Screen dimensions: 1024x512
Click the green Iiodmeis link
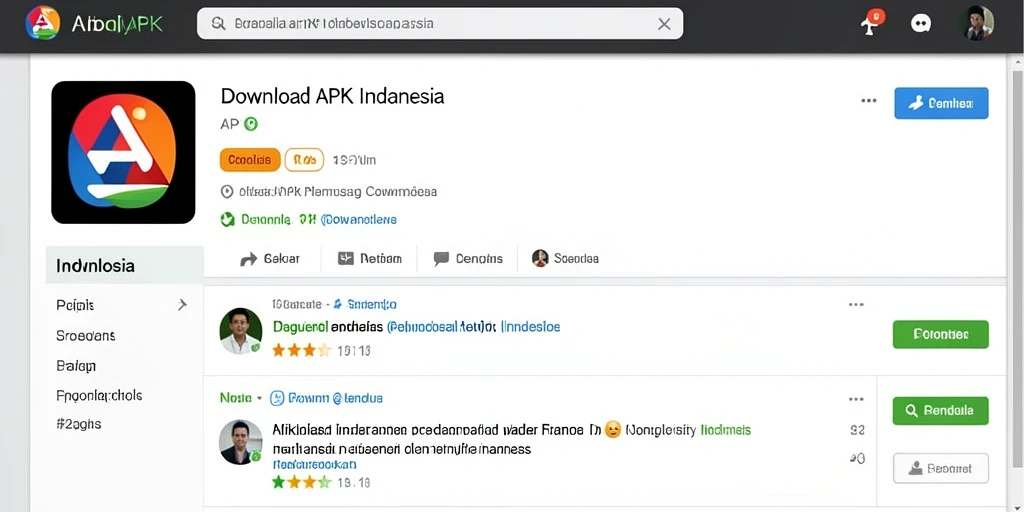pyautogui.click(x=726, y=430)
